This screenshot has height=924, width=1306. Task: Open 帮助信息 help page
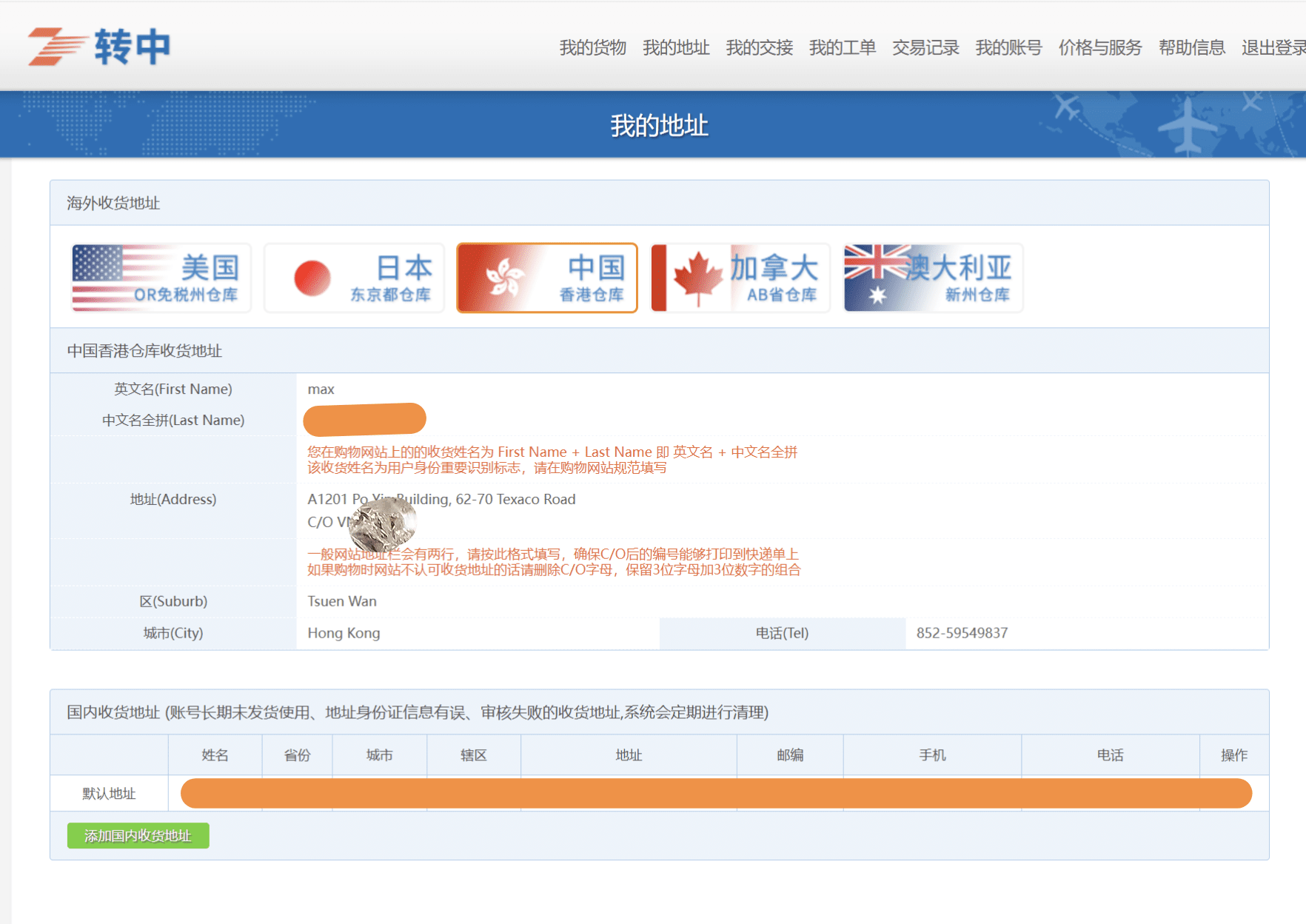(x=1191, y=47)
